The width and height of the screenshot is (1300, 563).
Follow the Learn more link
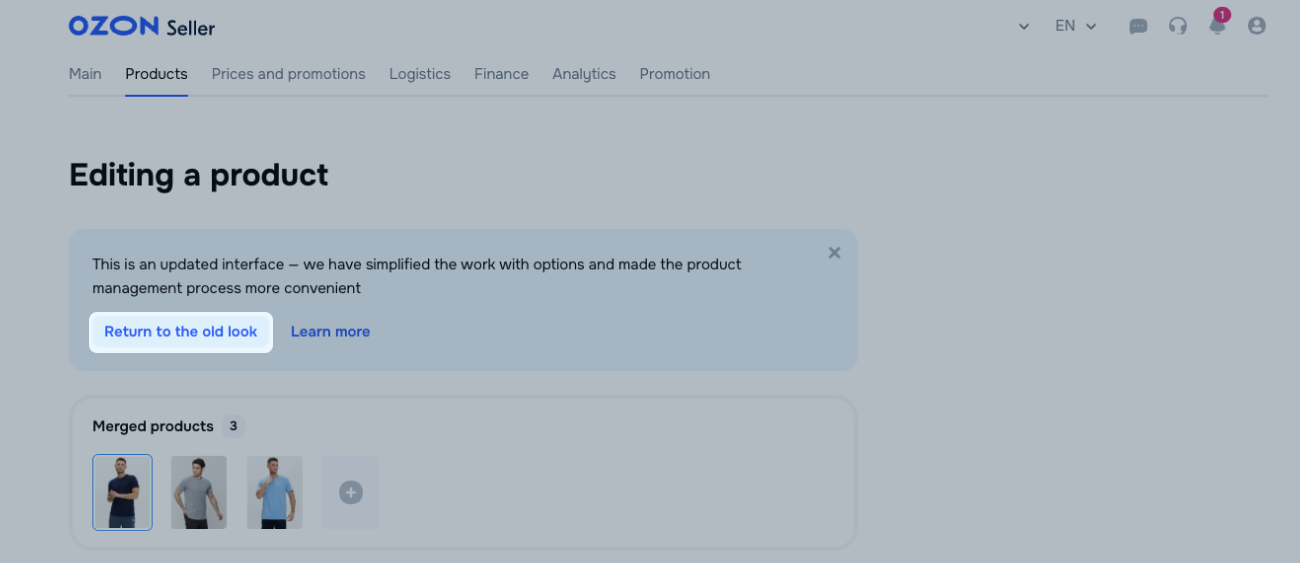pyautogui.click(x=330, y=332)
